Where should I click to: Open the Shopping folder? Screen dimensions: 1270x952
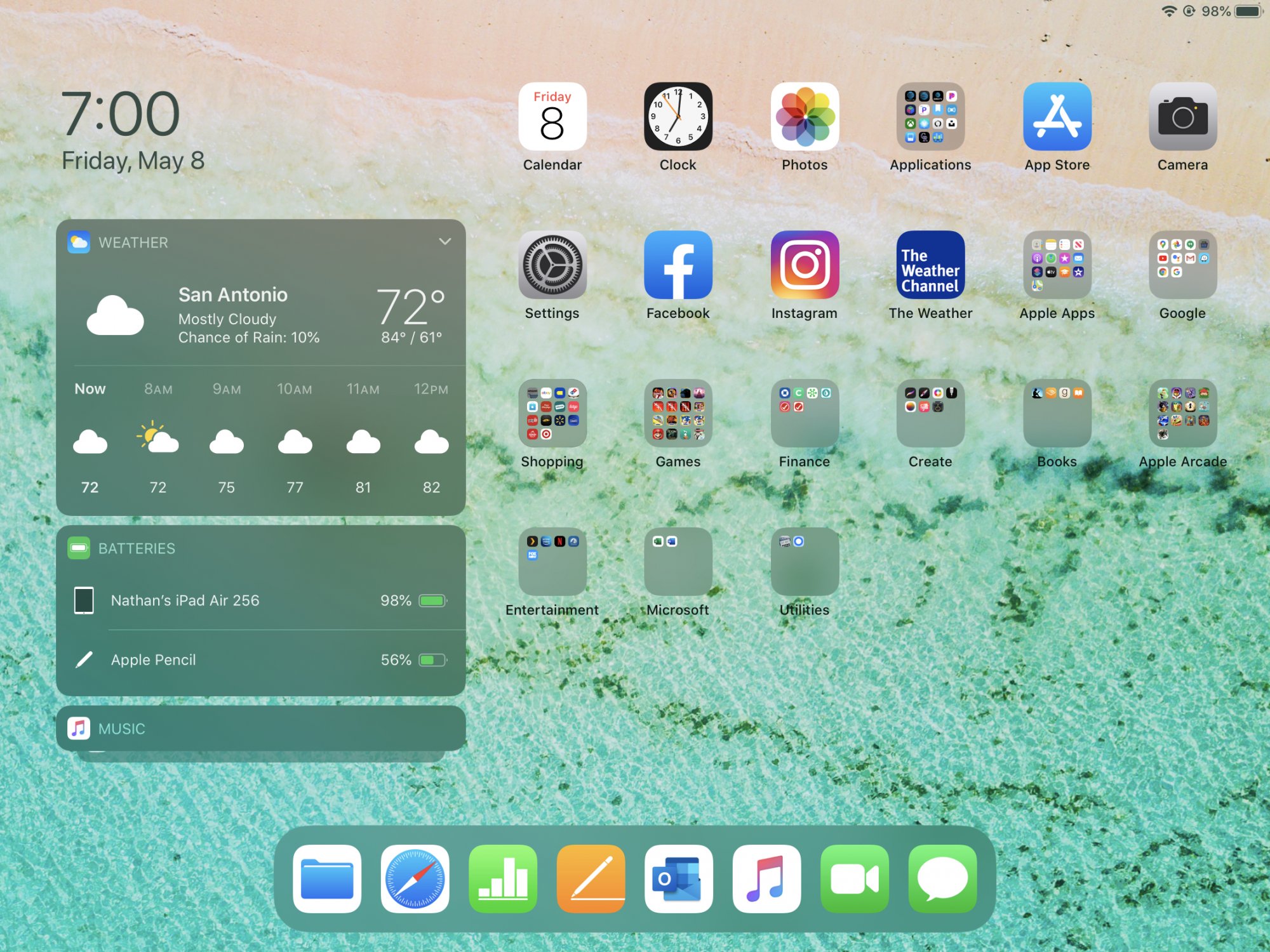tap(552, 414)
